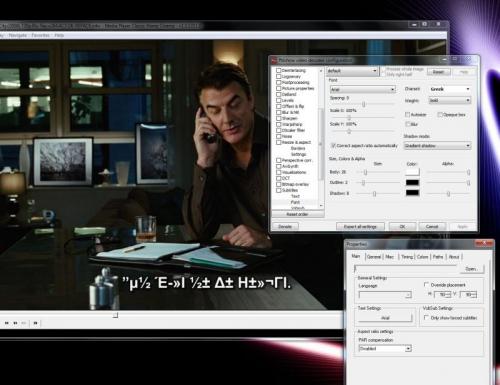Enable the Deinterlacing filter checkbox
The image size is (500, 385).
[278, 71]
